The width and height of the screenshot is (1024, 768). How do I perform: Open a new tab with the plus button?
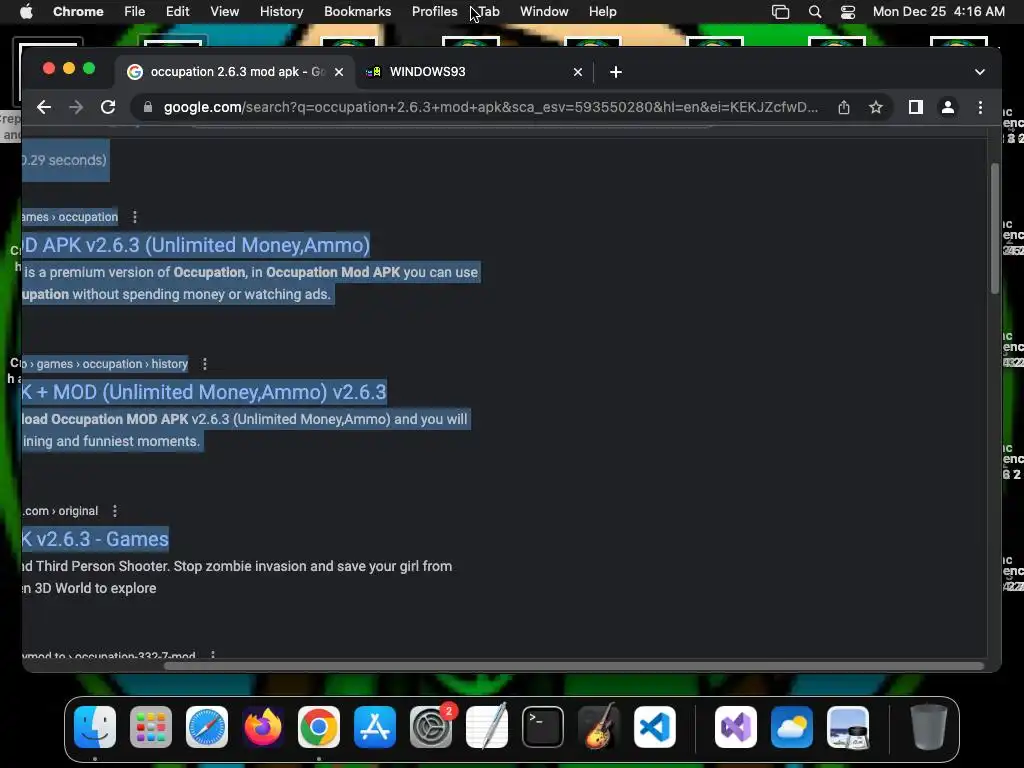[616, 72]
